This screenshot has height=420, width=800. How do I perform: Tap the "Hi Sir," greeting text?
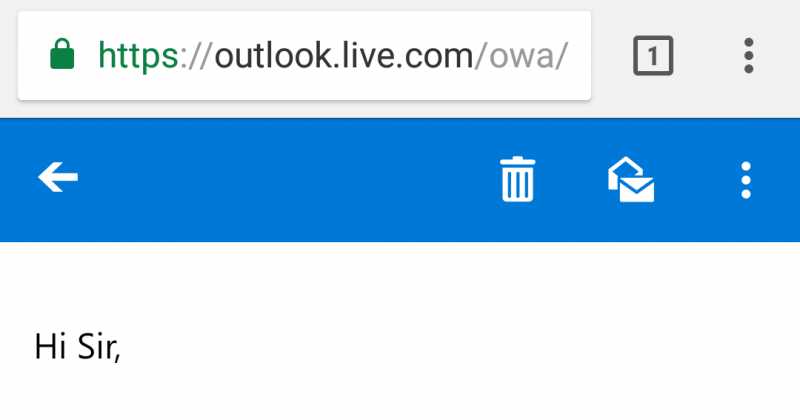pos(78,347)
